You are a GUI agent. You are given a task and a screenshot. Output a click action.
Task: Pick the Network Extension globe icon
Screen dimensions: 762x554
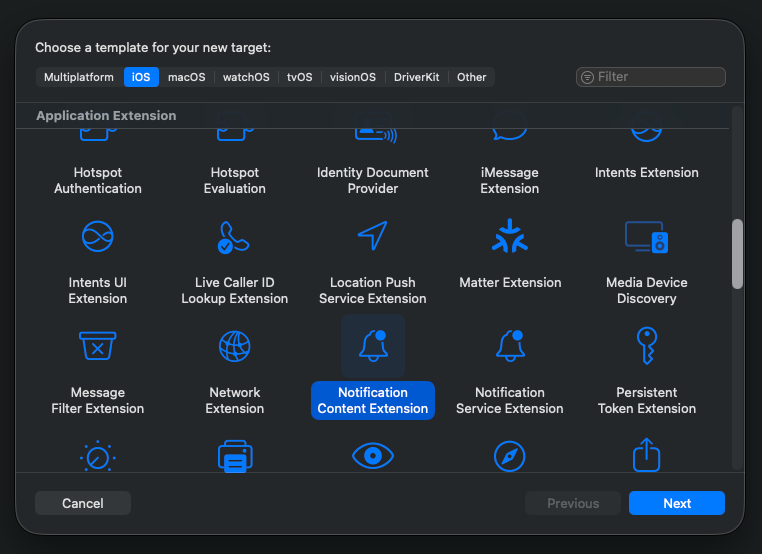235,346
